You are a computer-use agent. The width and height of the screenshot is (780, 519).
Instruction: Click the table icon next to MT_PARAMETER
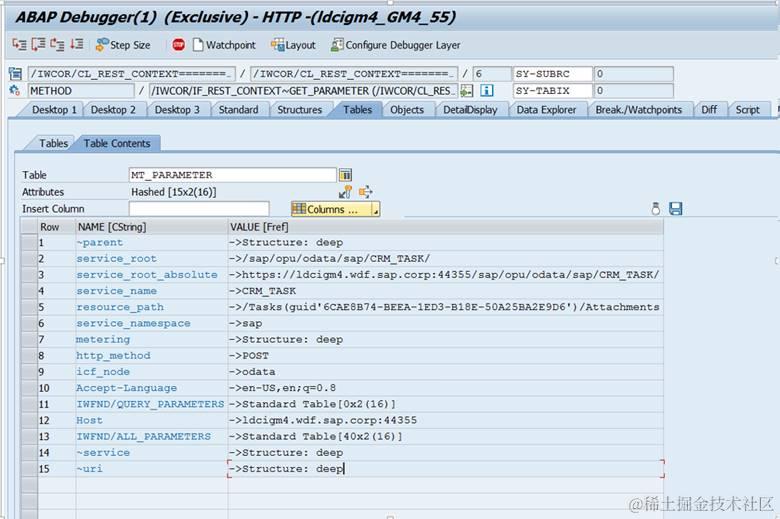(x=345, y=175)
